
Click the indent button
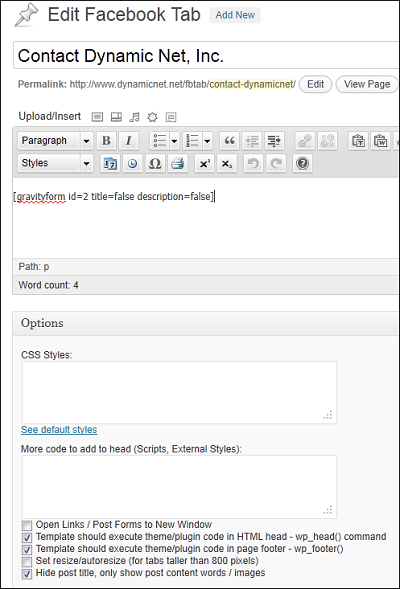[274, 141]
